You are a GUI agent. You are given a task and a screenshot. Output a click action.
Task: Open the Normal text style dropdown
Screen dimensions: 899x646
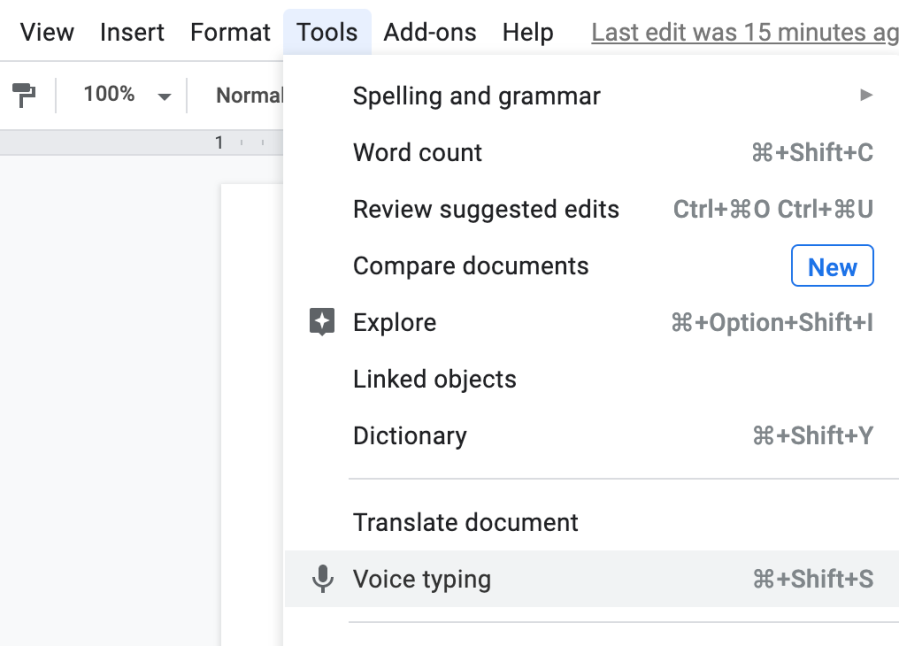tap(249, 95)
